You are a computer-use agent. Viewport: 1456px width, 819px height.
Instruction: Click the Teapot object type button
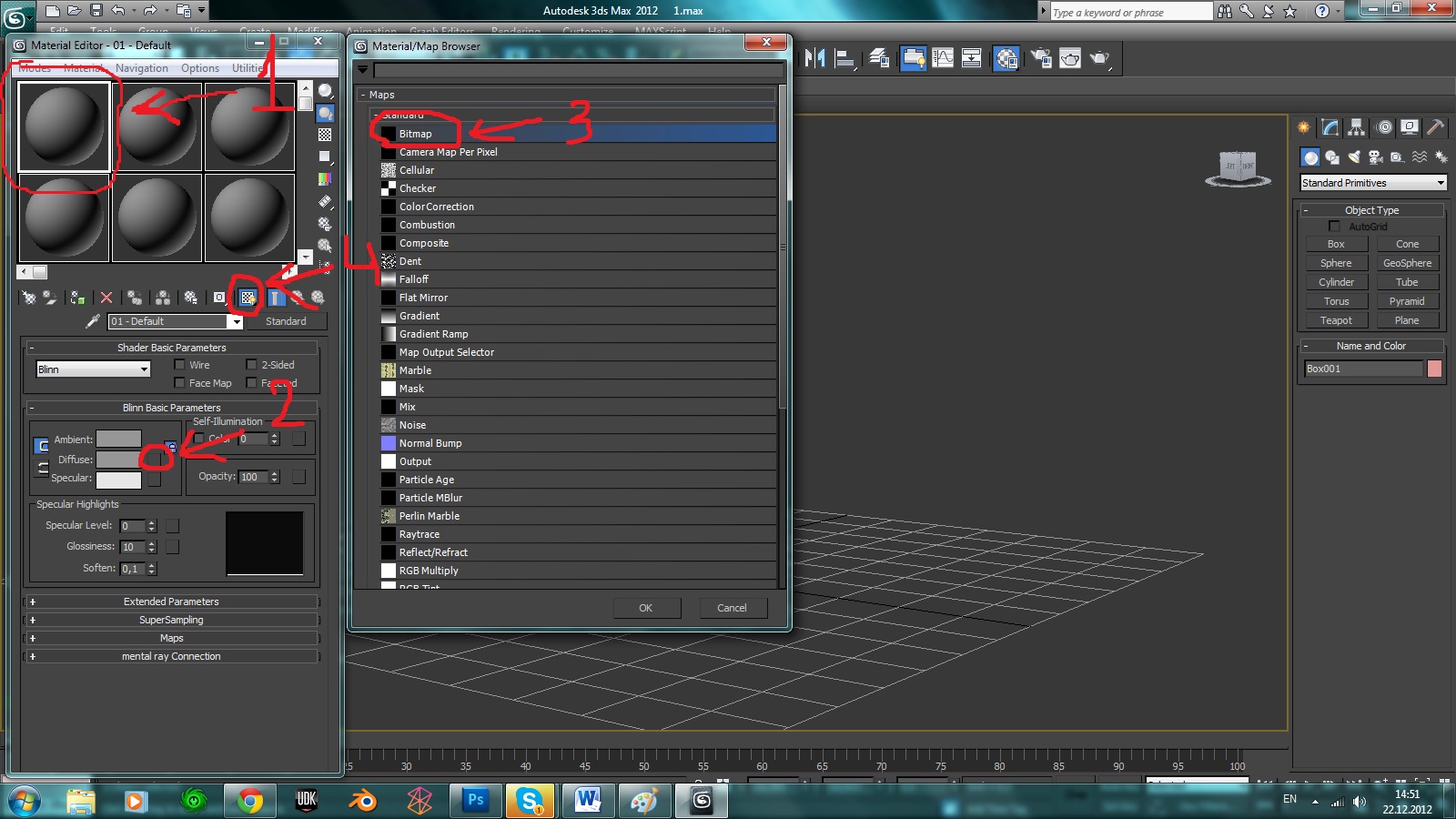(x=1336, y=320)
